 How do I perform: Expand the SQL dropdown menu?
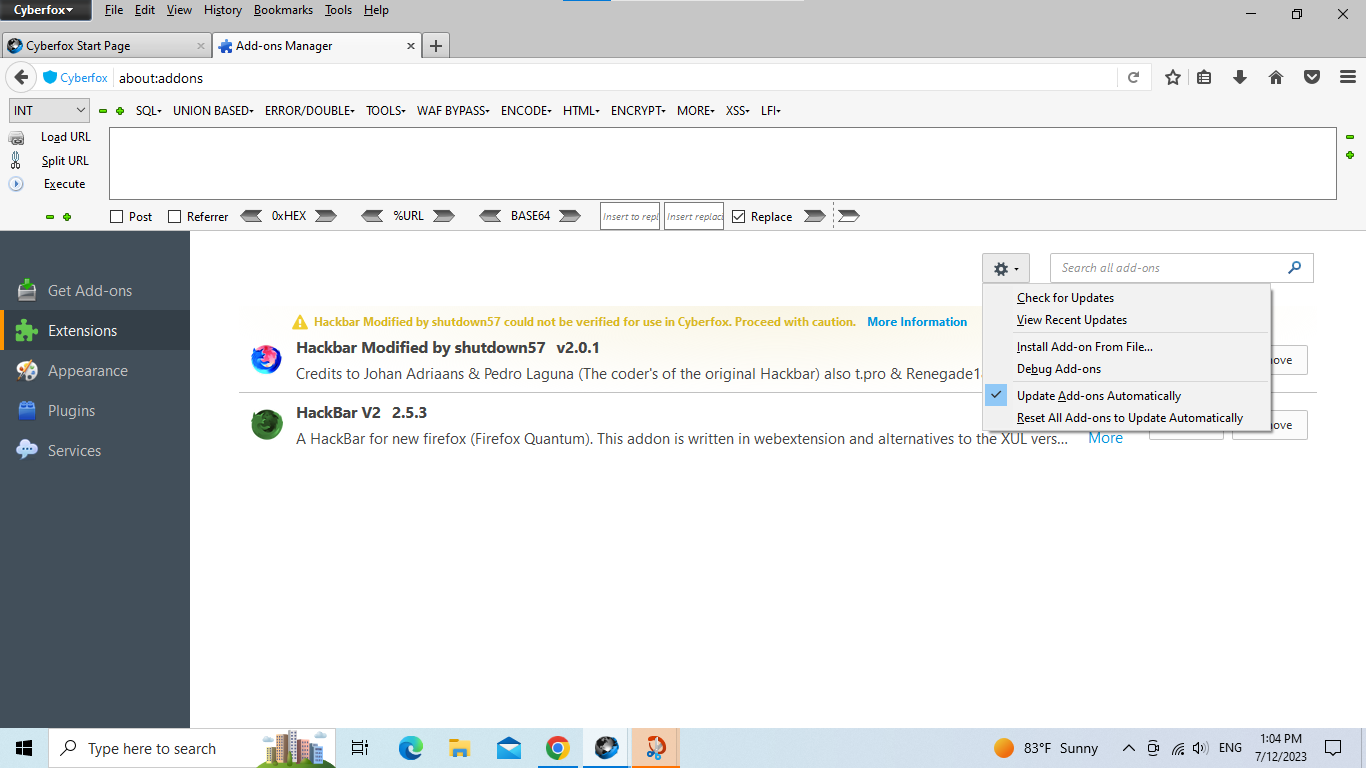[x=149, y=111]
